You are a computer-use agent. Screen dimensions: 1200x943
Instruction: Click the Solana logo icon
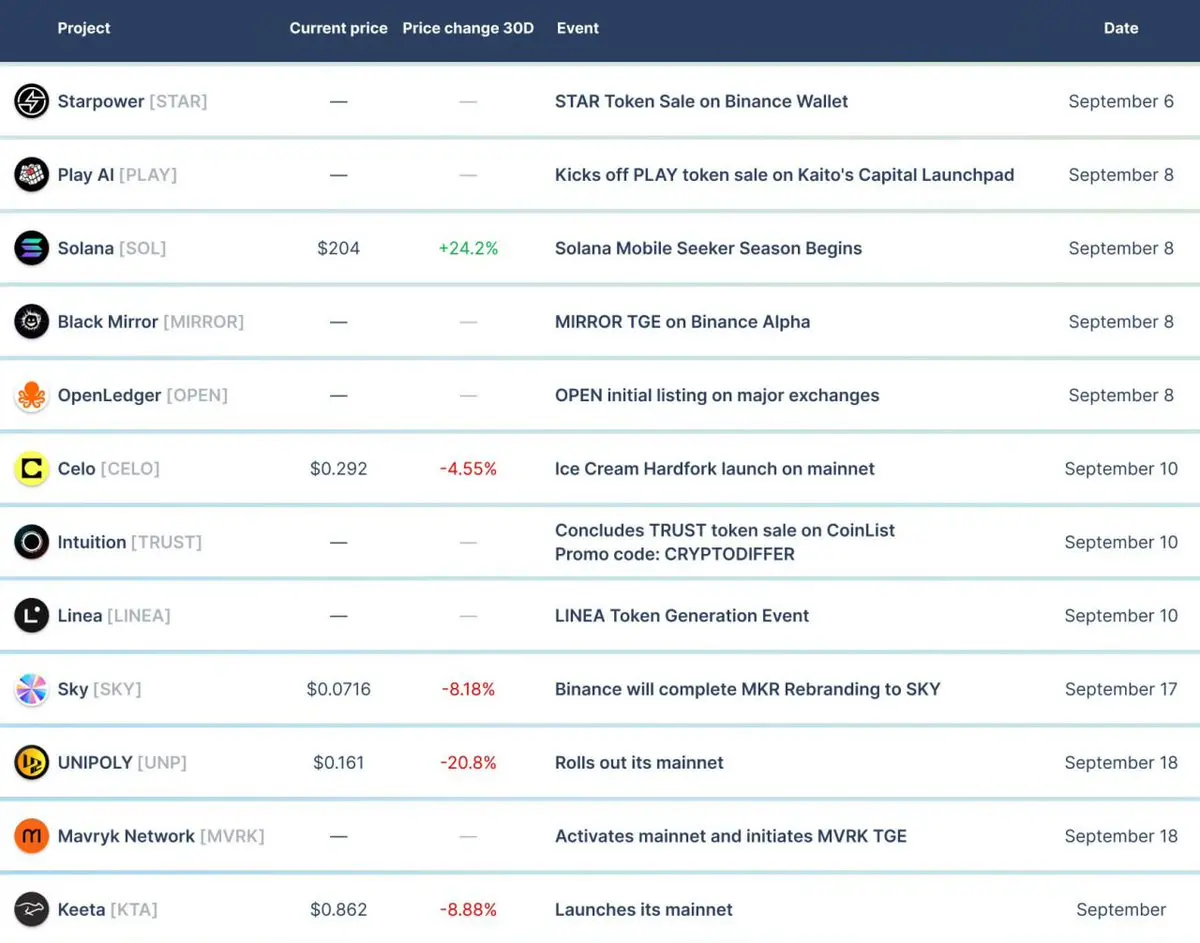[32, 248]
